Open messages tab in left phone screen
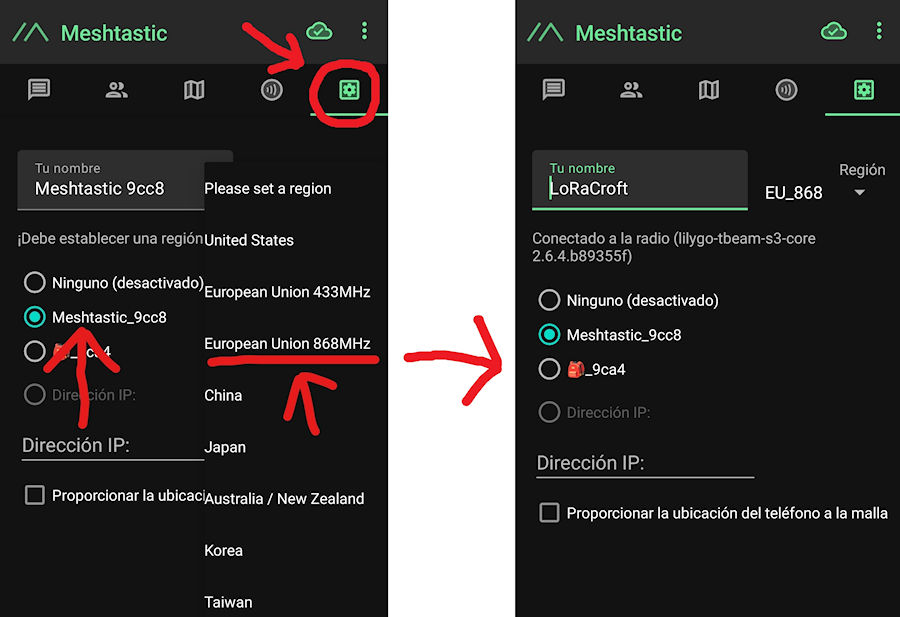Viewport: 900px width, 617px height. pos(39,90)
